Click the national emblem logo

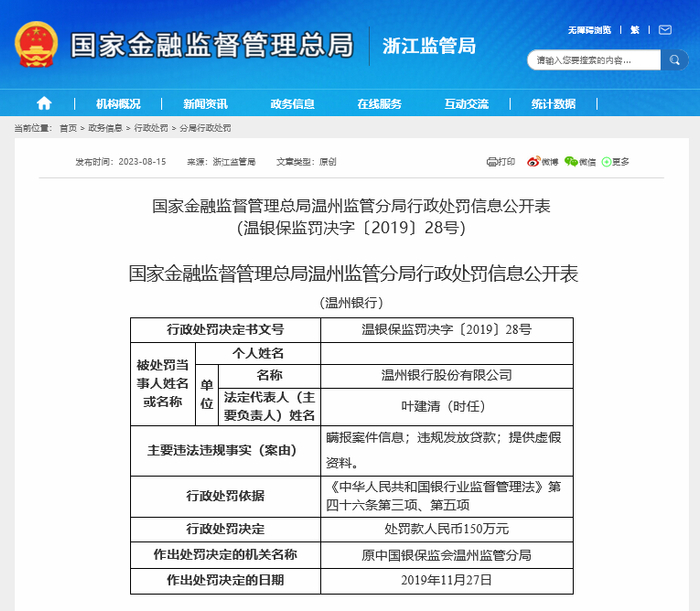tap(36, 45)
